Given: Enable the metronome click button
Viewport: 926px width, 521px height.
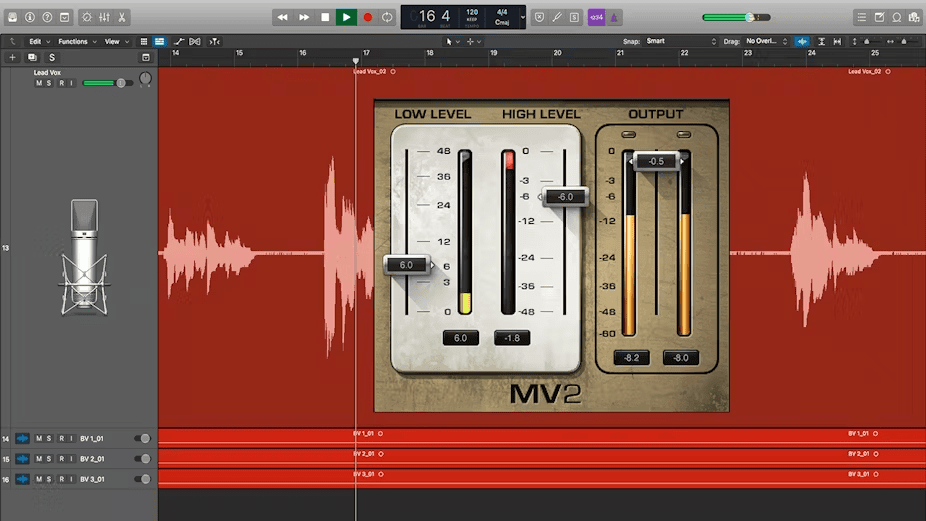Looking at the screenshot, I should 614,17.
